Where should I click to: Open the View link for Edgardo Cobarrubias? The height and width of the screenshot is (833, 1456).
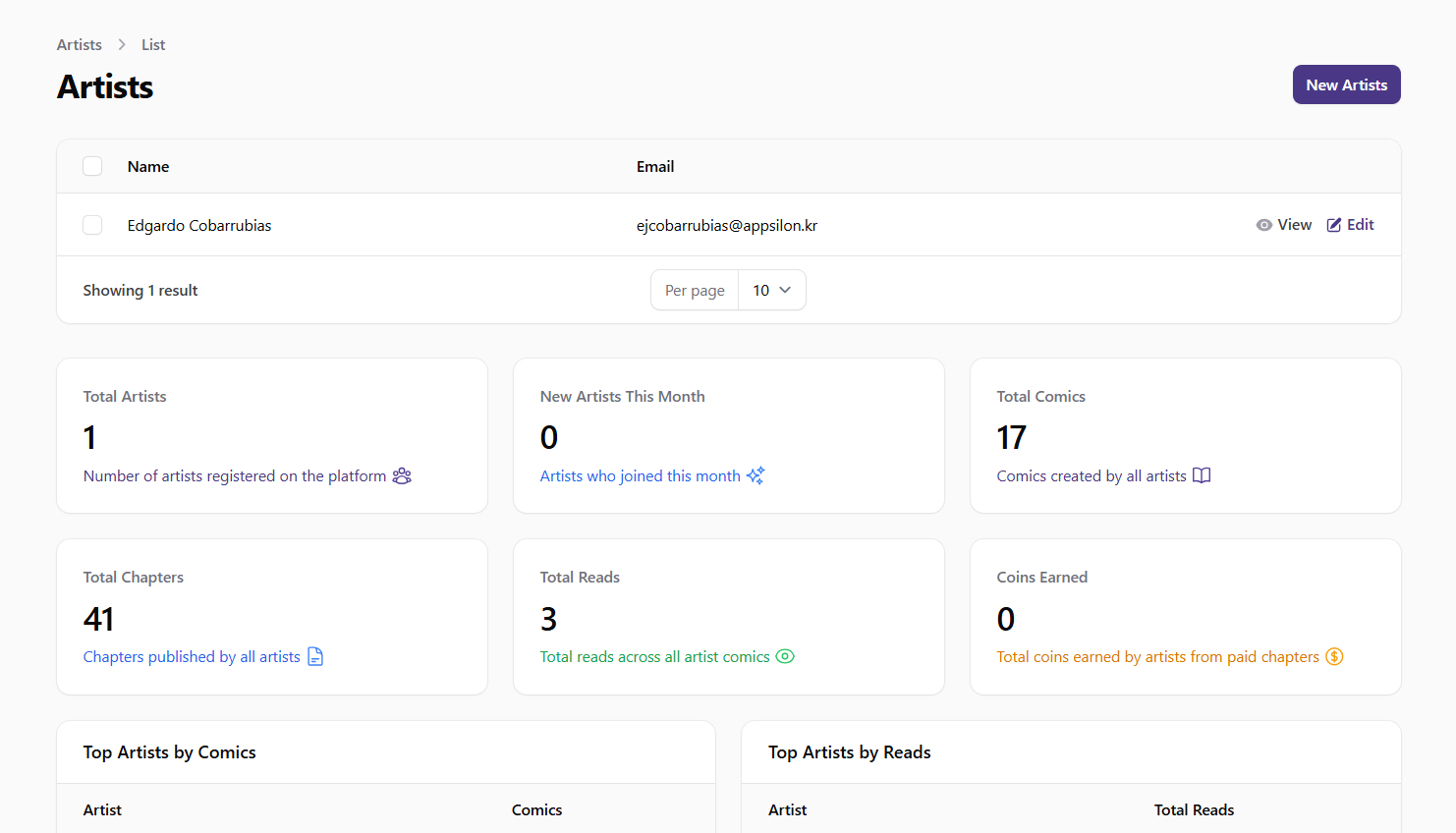click(x=1294, y=225)
